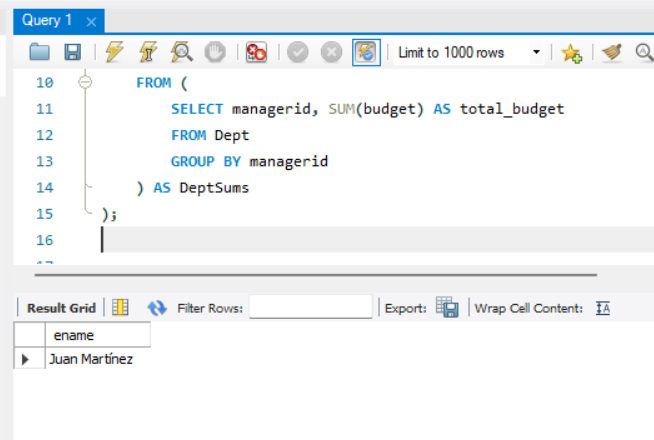Refresh the result grid data
Image resolution: width=654 pixels, height=440 pixels.
tap(157, 308)
